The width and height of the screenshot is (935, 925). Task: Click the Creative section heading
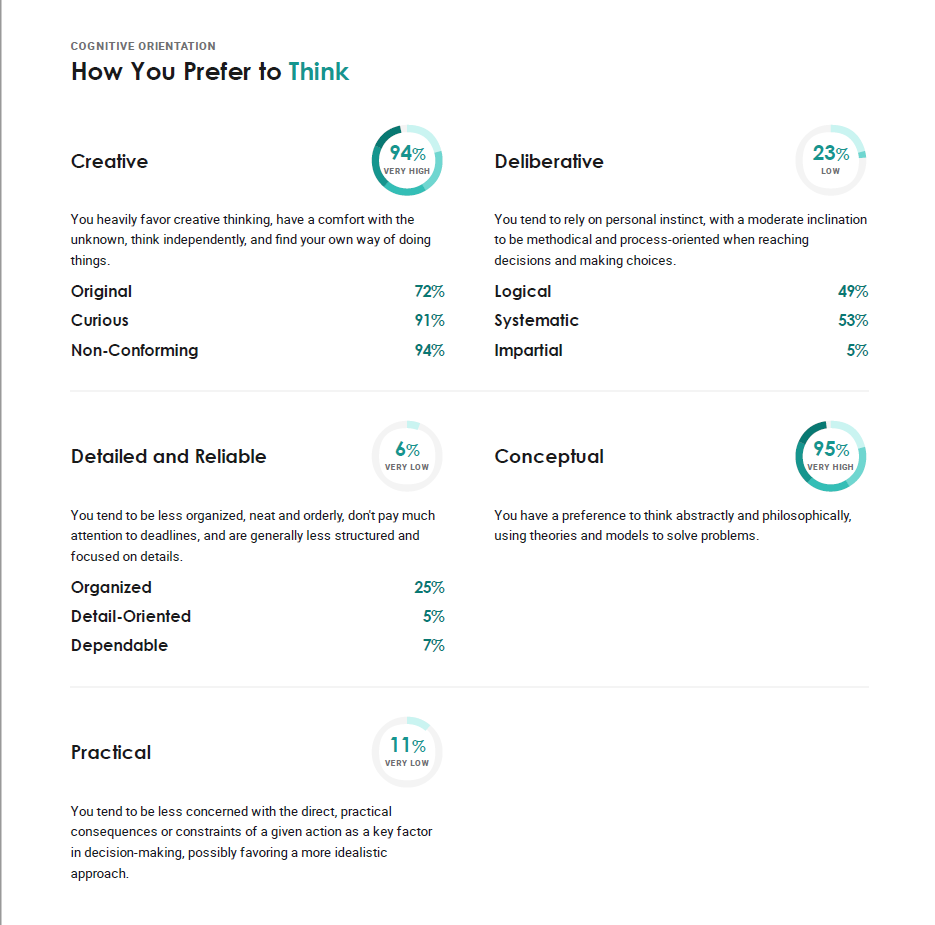(x=109, y=161)
